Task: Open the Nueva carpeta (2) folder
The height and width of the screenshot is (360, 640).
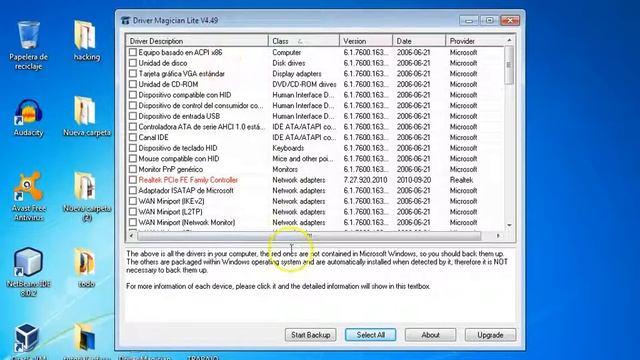Action: pyautogui.click(x=87, y=197)
